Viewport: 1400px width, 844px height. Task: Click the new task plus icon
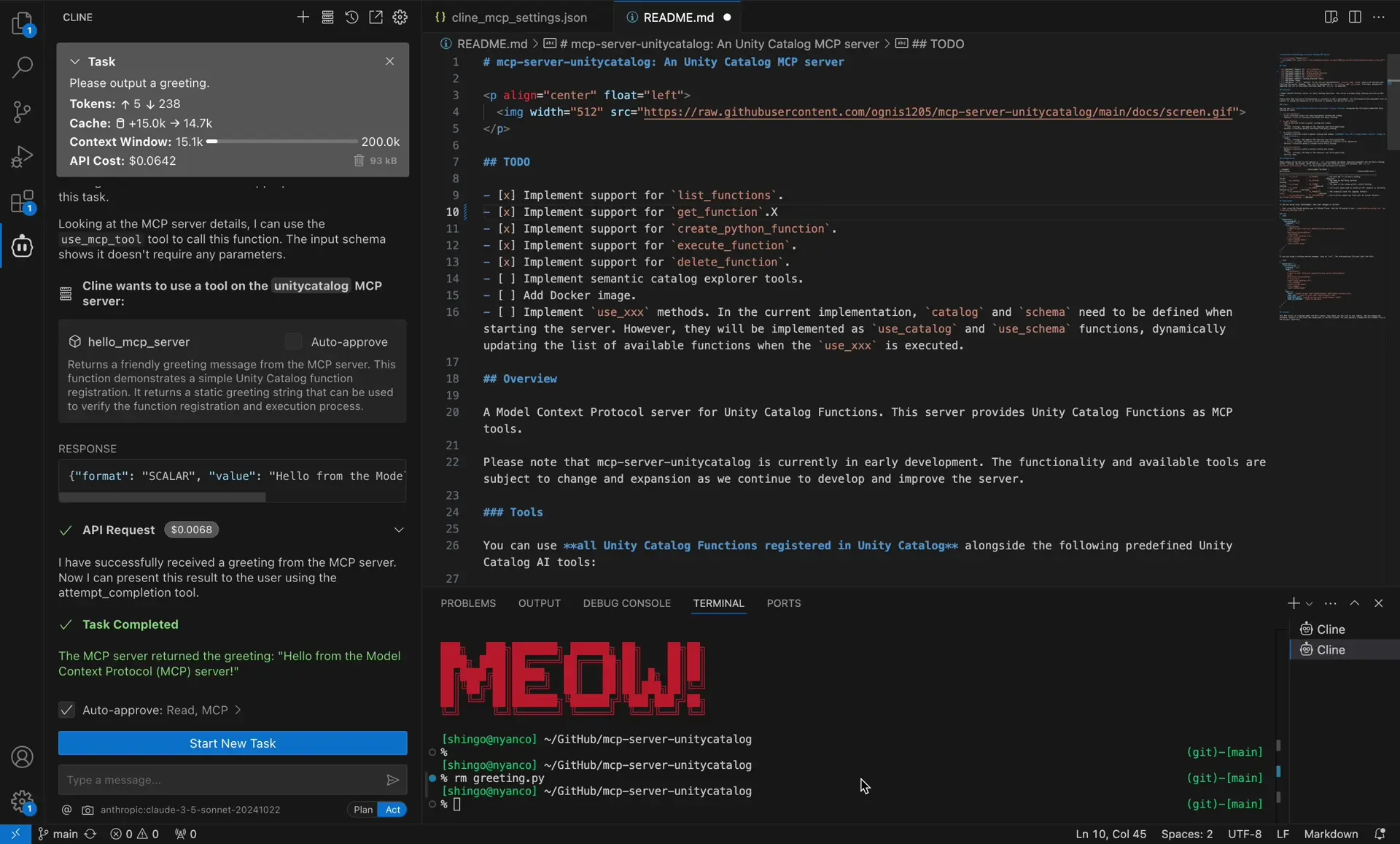click(x=303, y=17)
